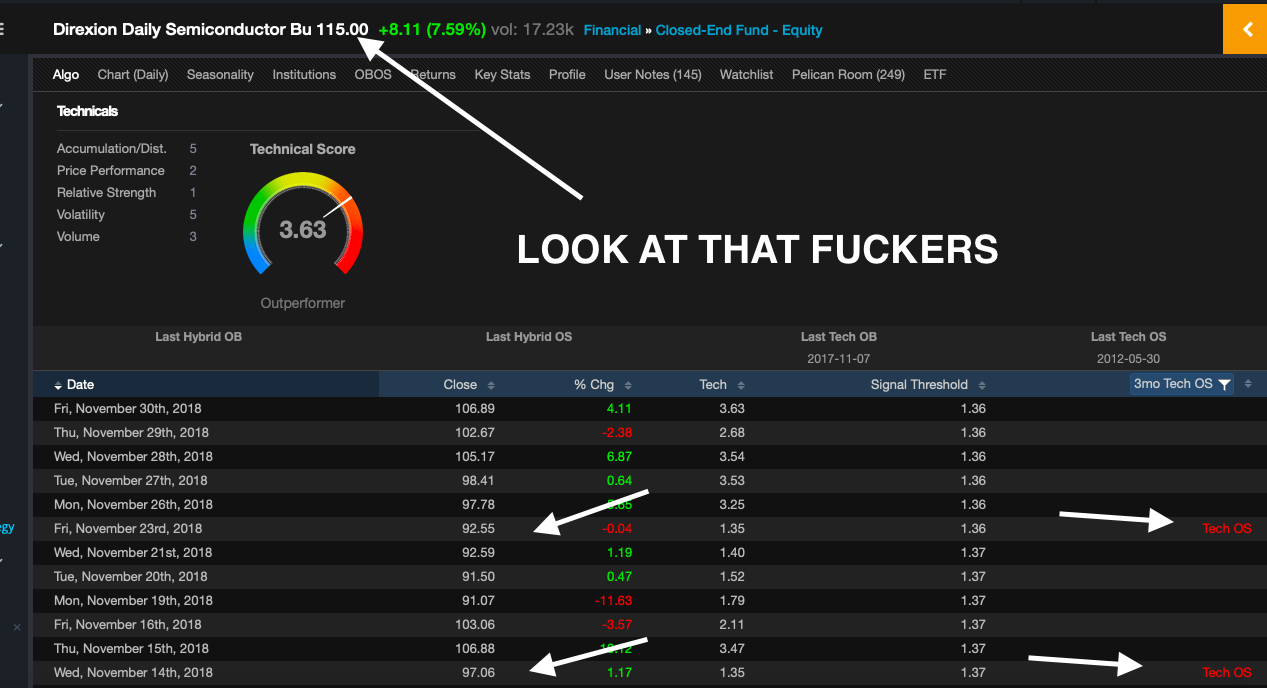This screenshot has width=1267, height=688.
Task: Sort by Date using its sort arrows
Action: click(x=58, y=385)
